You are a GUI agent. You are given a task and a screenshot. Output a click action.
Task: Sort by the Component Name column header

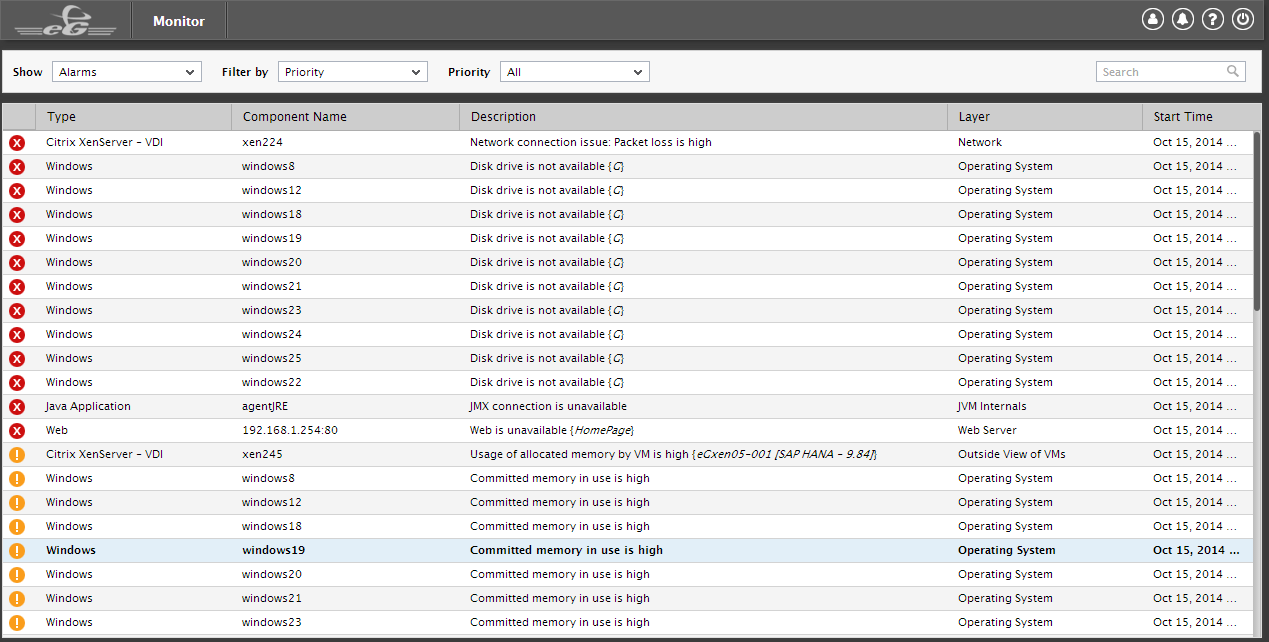coord(346,117)
